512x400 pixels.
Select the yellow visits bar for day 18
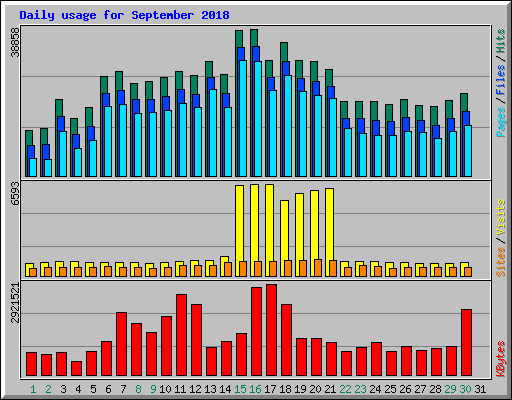(284, 238)
